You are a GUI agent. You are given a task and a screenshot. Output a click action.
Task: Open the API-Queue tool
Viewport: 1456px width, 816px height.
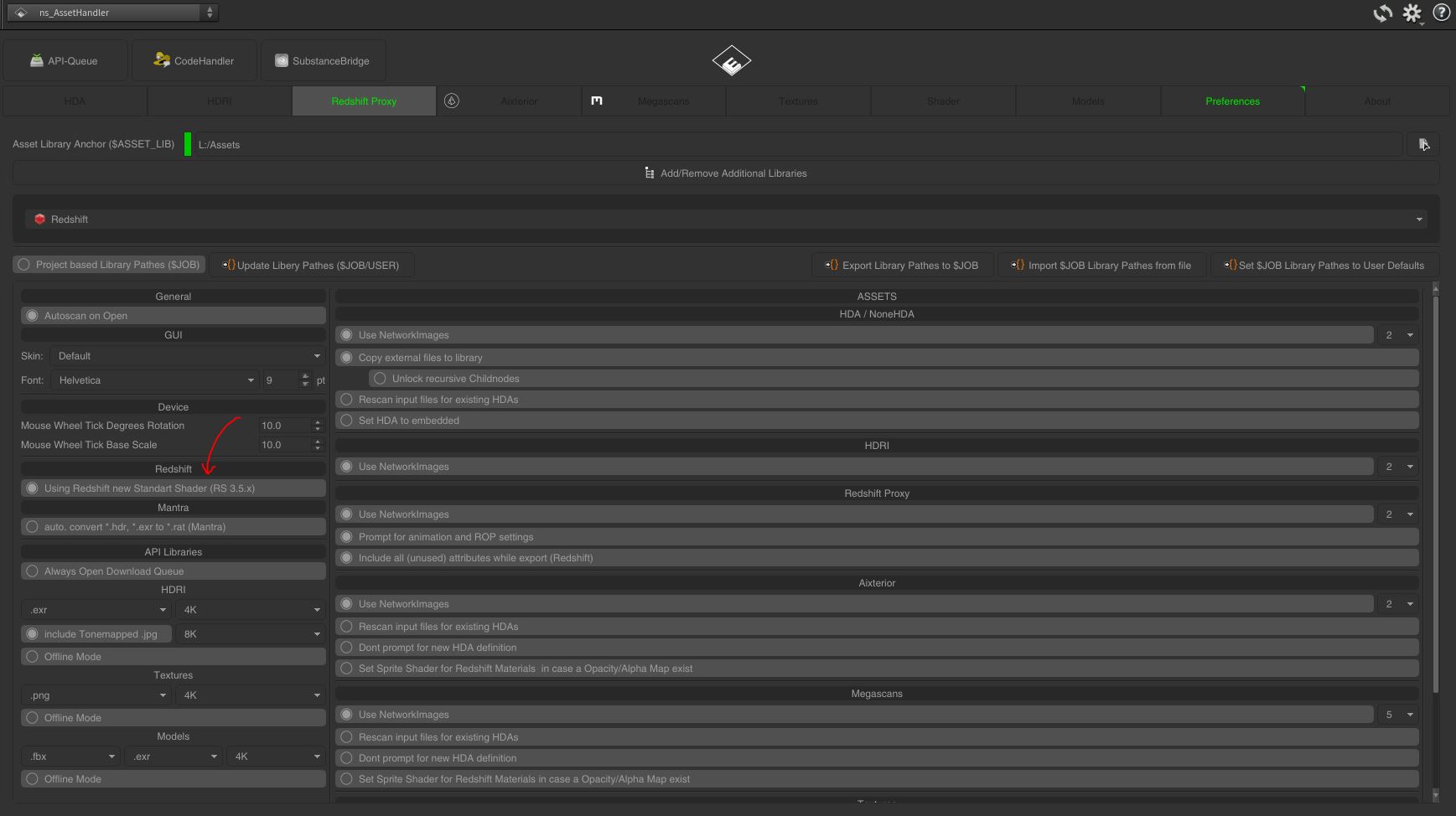tap(65, 61)
